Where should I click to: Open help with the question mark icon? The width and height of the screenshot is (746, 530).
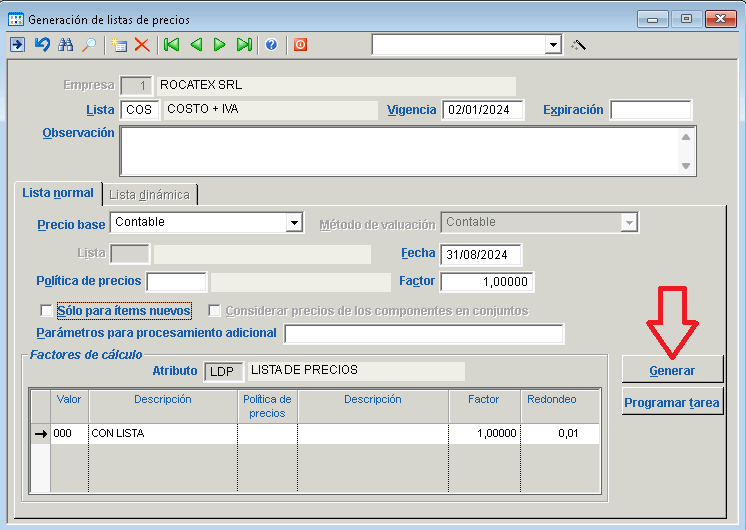pos(271,45)
